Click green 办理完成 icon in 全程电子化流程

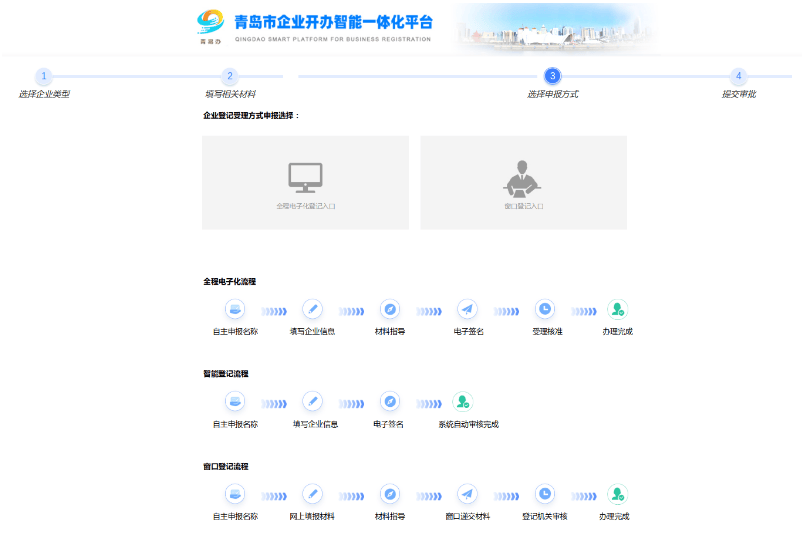pyautogui.click(x=618, y=310)
